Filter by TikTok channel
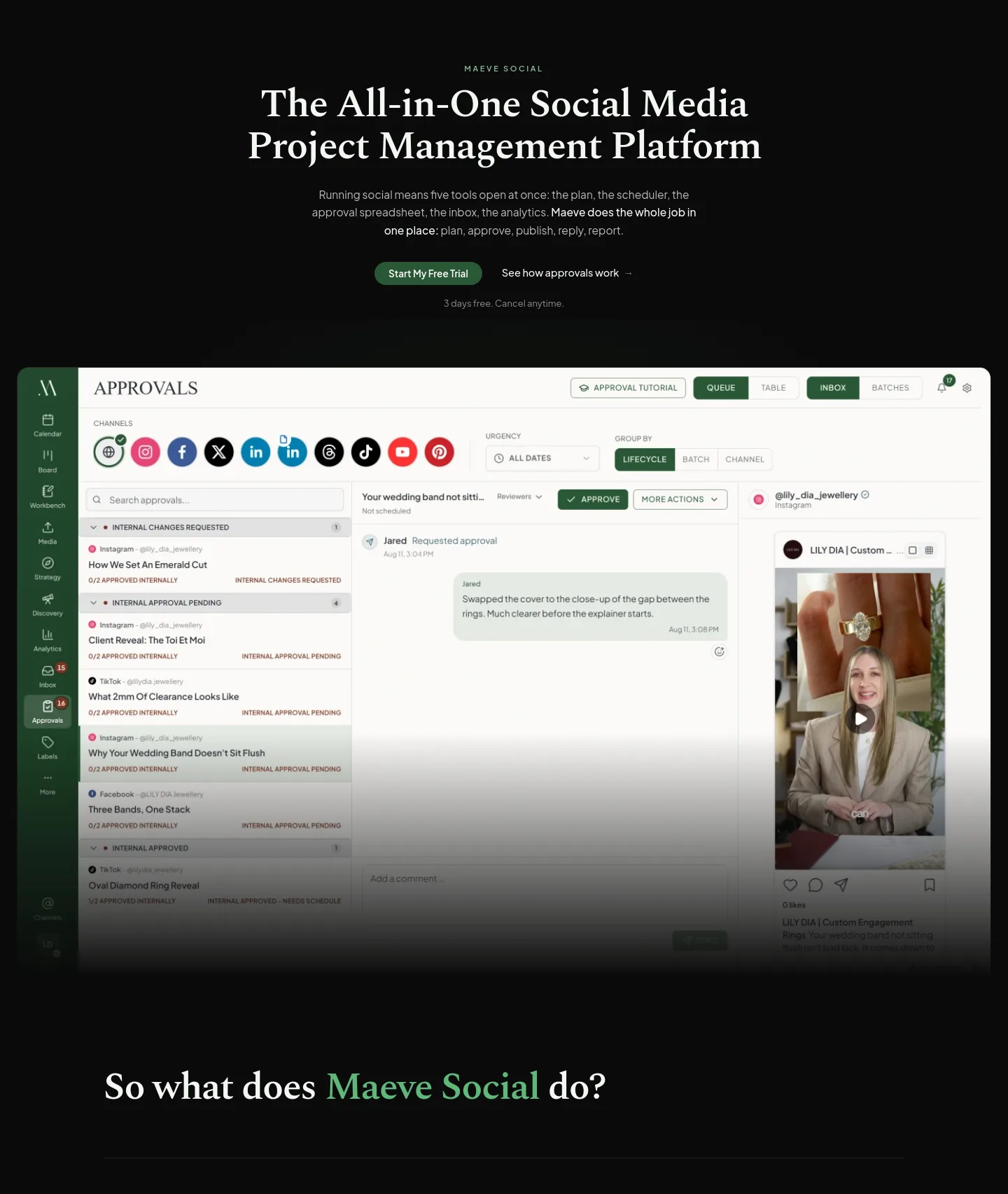The height and width of the screenshot is (1194, 1008). pyautogui.click(x=366, y=452)
